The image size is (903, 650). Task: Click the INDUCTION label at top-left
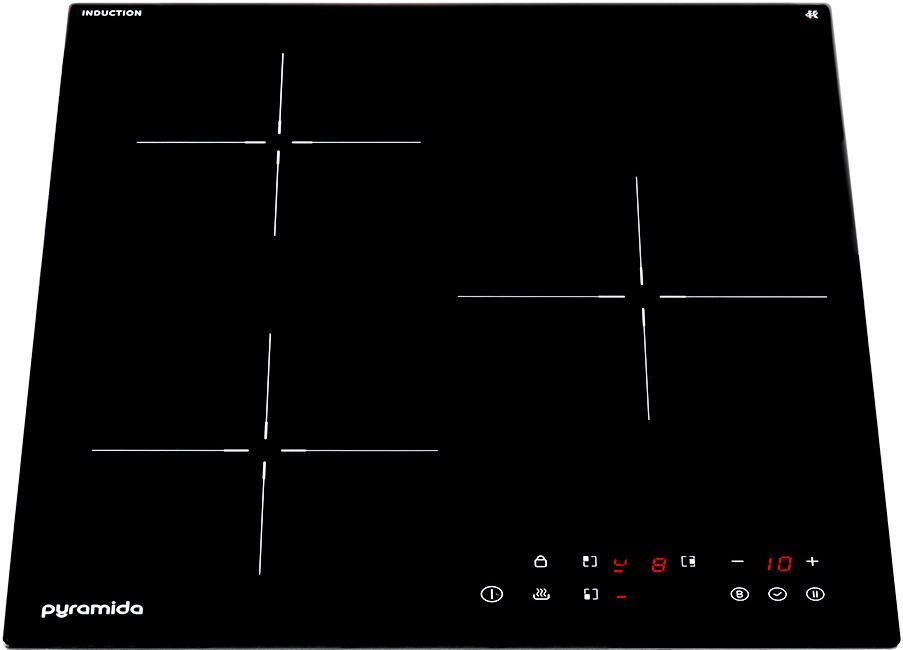coord(111,13)
